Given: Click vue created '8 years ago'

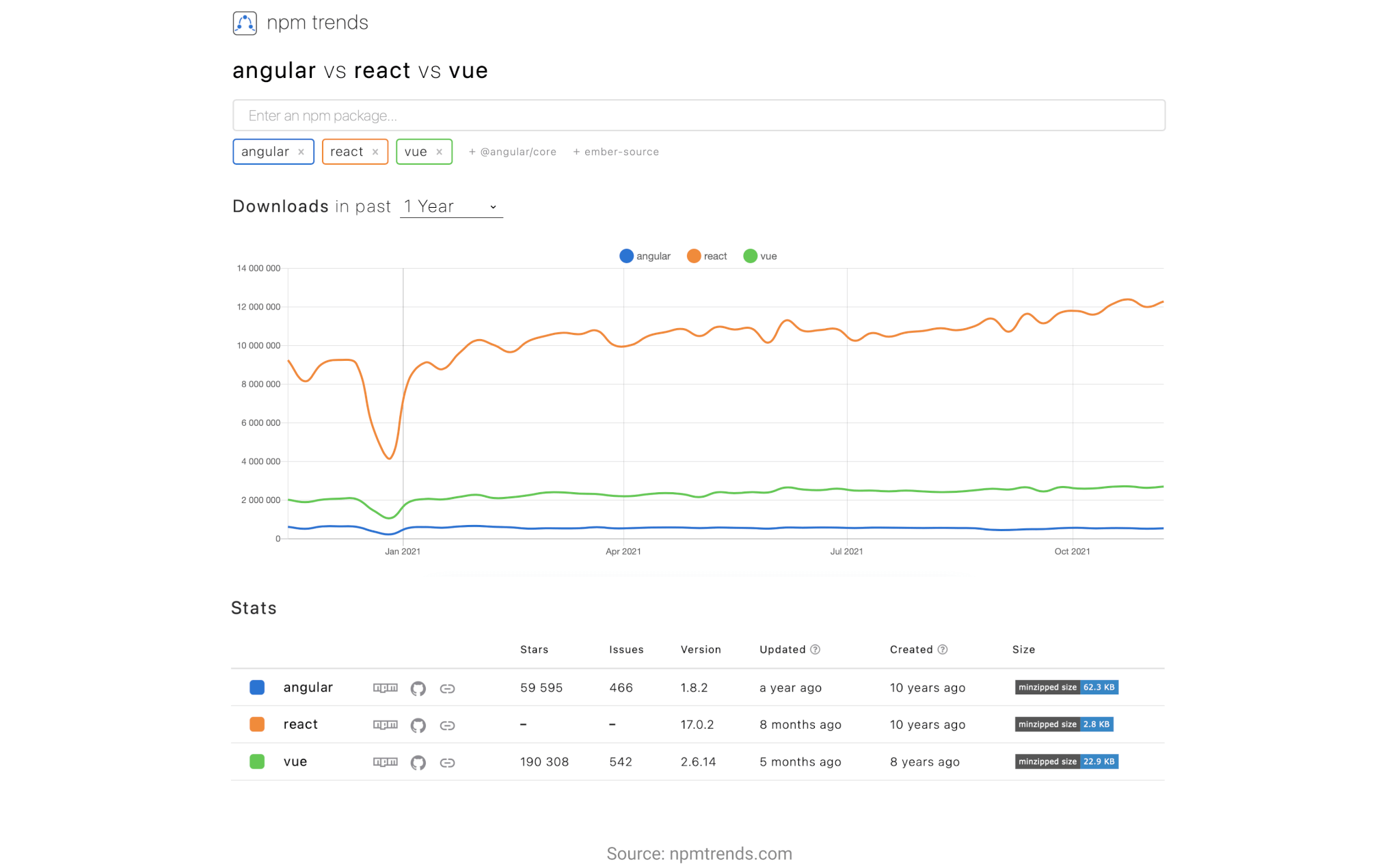Looking at the screenshot, I should pos(924,761).
